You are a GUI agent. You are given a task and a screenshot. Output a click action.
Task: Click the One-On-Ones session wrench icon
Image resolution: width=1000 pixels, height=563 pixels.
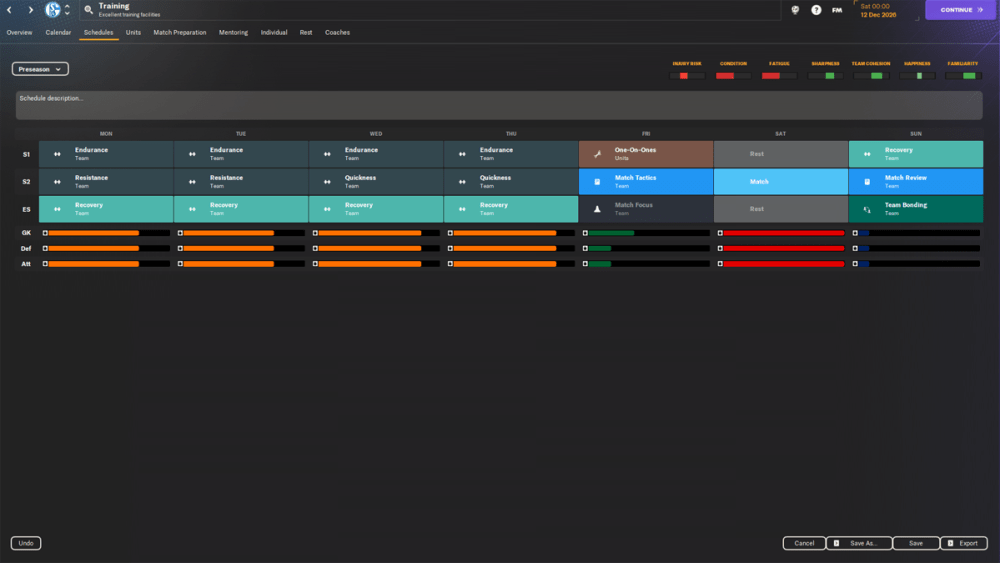pyautogui.click(x=597, y=154)
